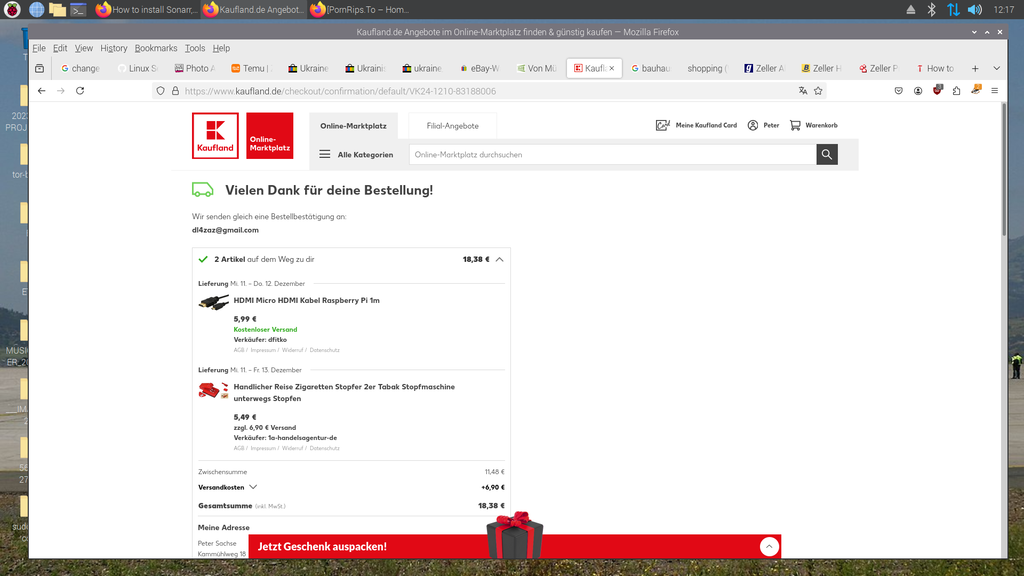The height and width of the screenshot is (576, 1024).
Task: Go back in Firefox
Action: point(42,91)
